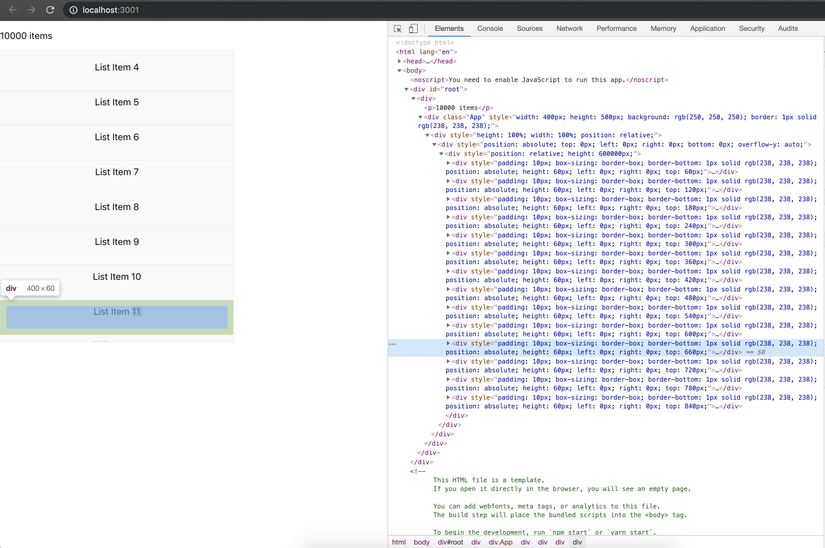Click the ellipsis beside the selected DOM node

pos(393,344)
